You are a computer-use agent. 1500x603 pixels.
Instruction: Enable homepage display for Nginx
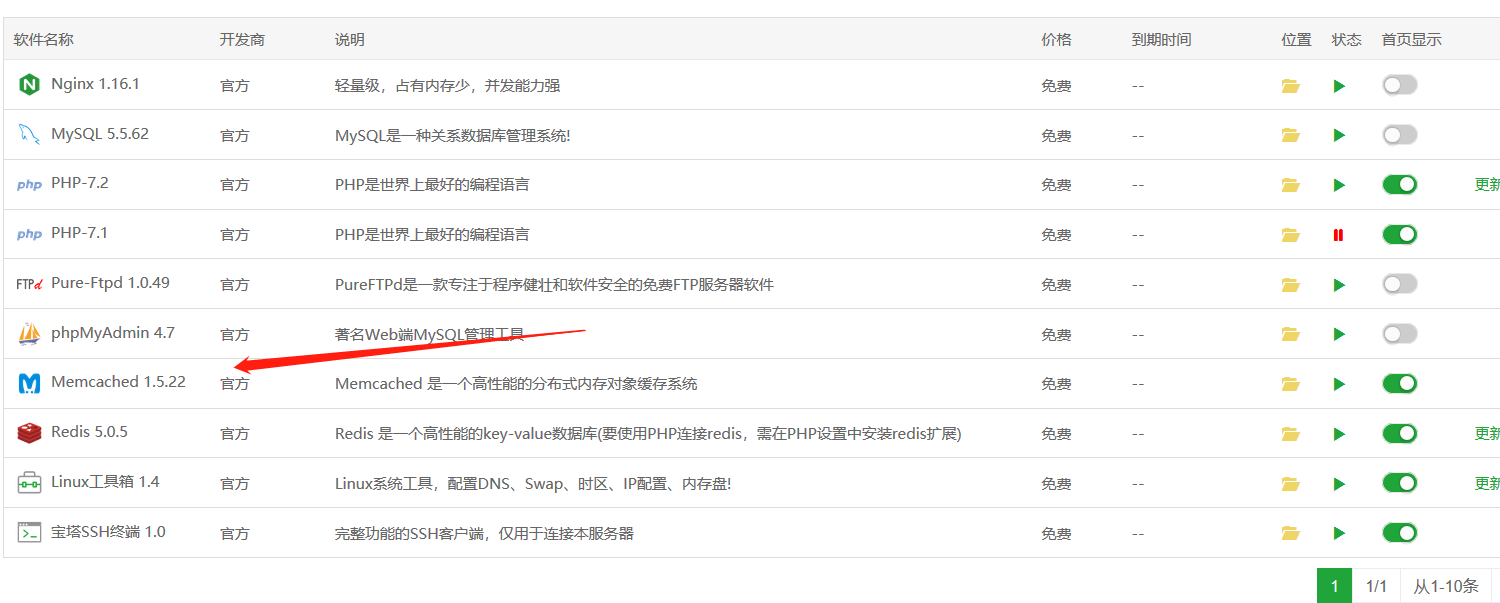point(1399,85)
